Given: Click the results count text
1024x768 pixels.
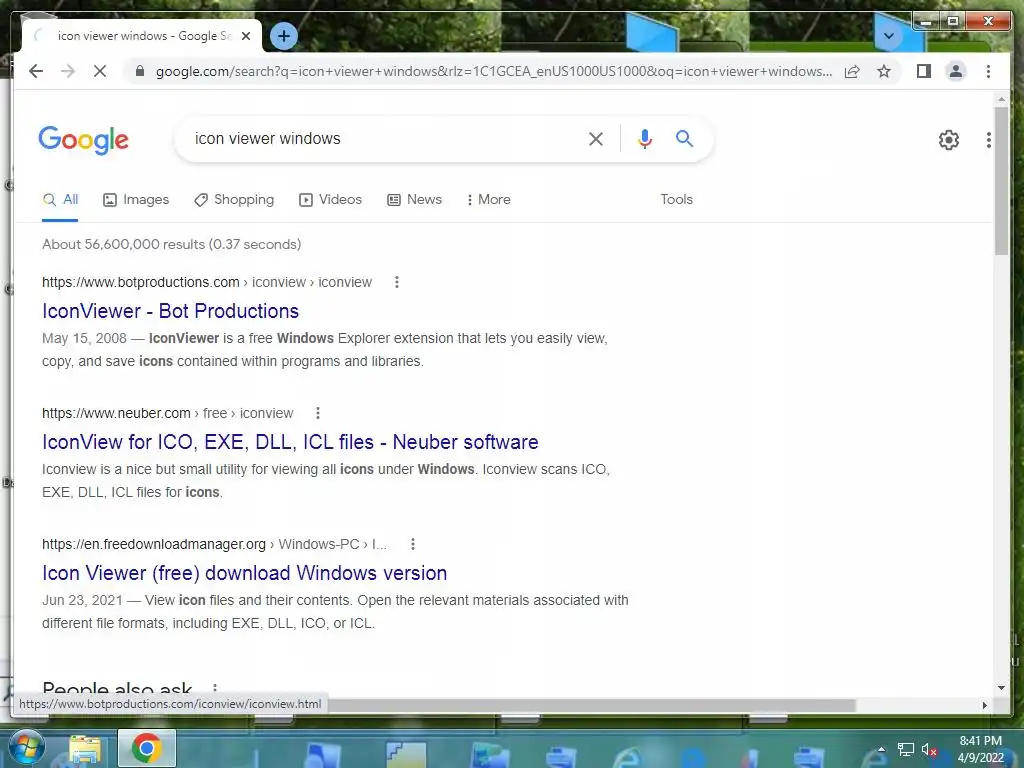Looking at the screenshot, I should click(x=172, y=244).
